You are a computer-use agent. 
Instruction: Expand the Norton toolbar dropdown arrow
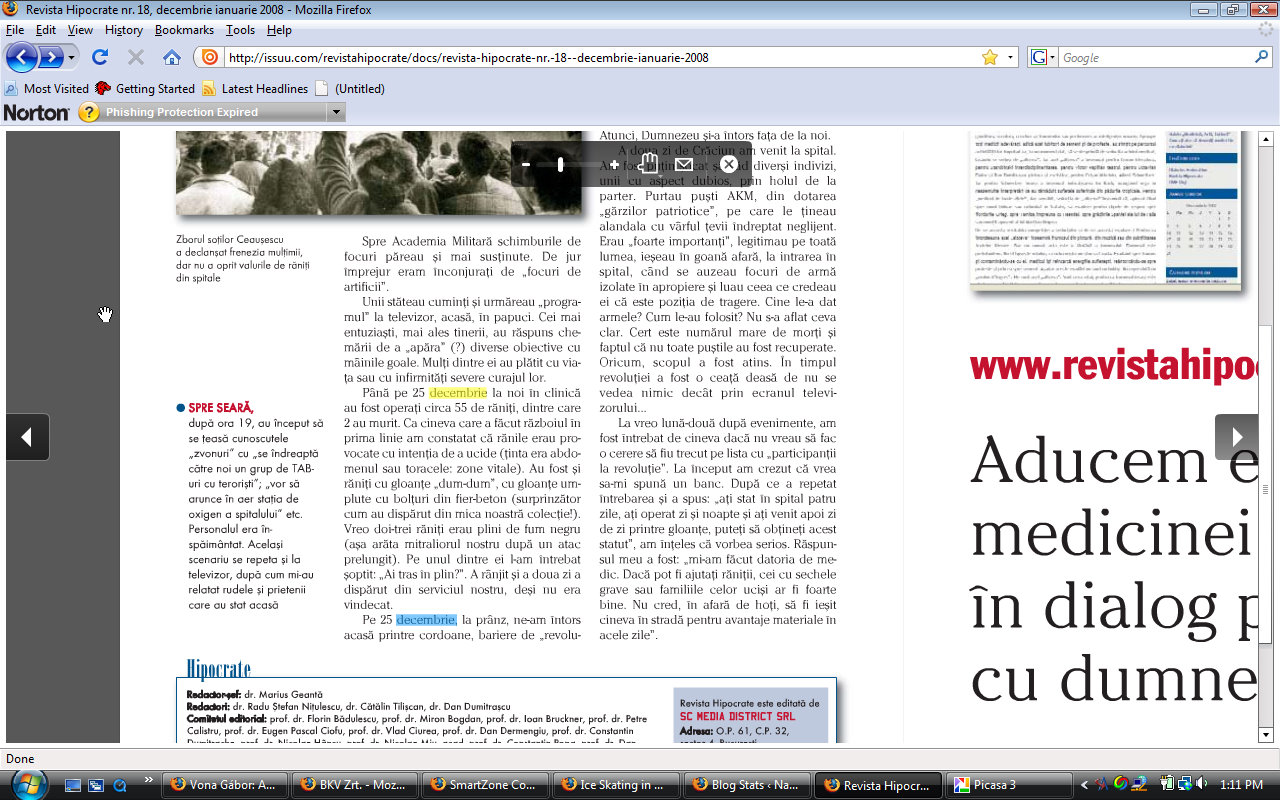click(x=336, y=112)
